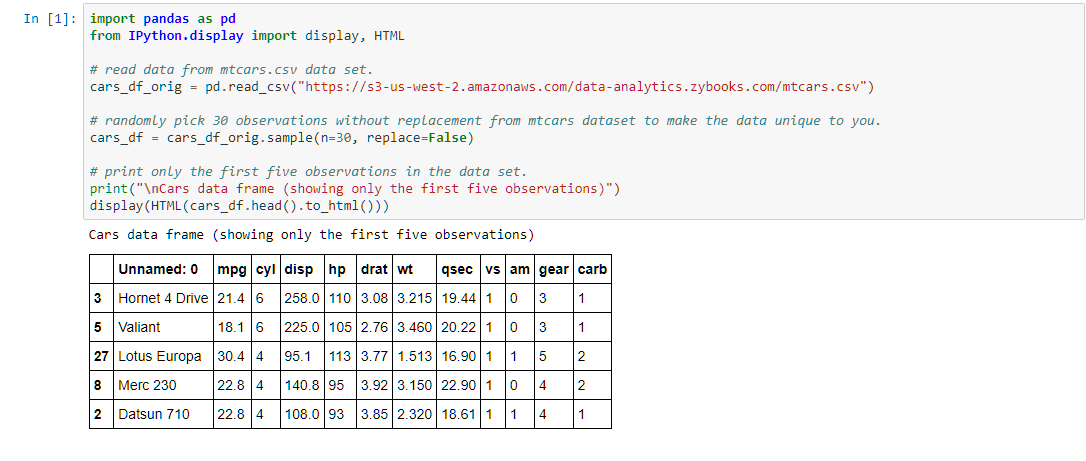The width and height of the screenshot is (1086, 461).
Task: Click the wt value 3.150
Action: [414, 386]
